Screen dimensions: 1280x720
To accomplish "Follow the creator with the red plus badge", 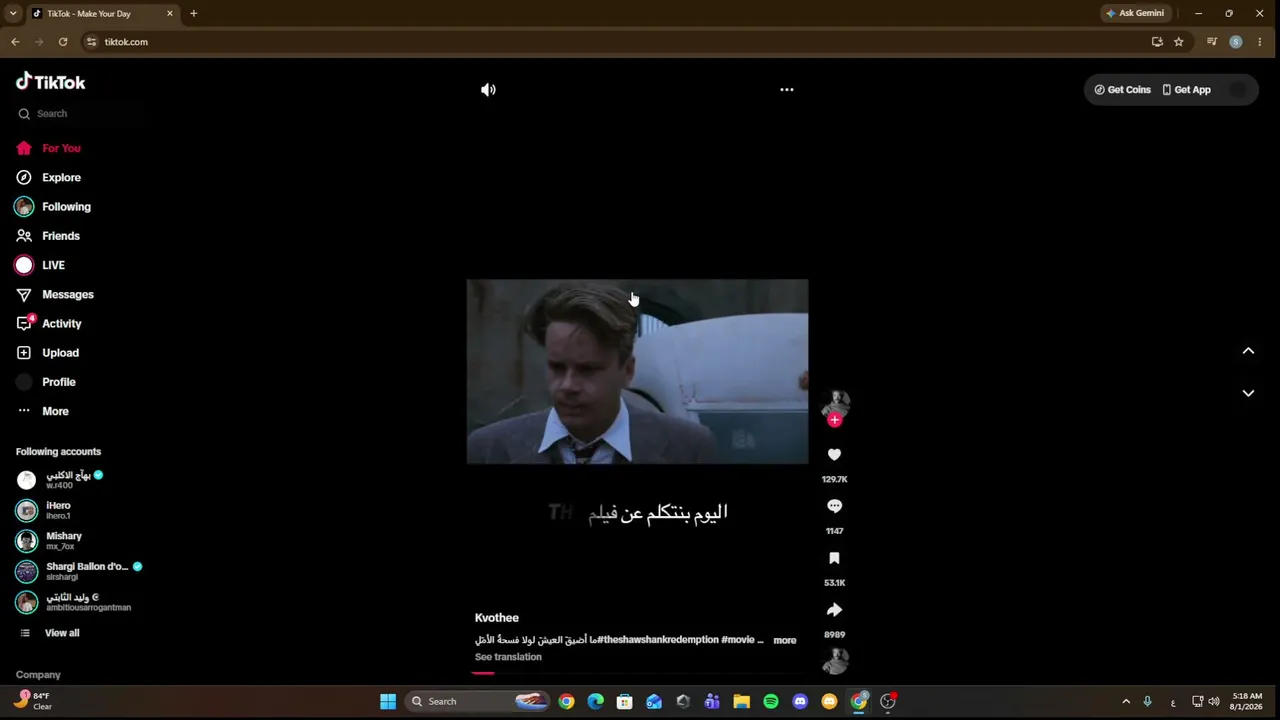I will point(835,420).
